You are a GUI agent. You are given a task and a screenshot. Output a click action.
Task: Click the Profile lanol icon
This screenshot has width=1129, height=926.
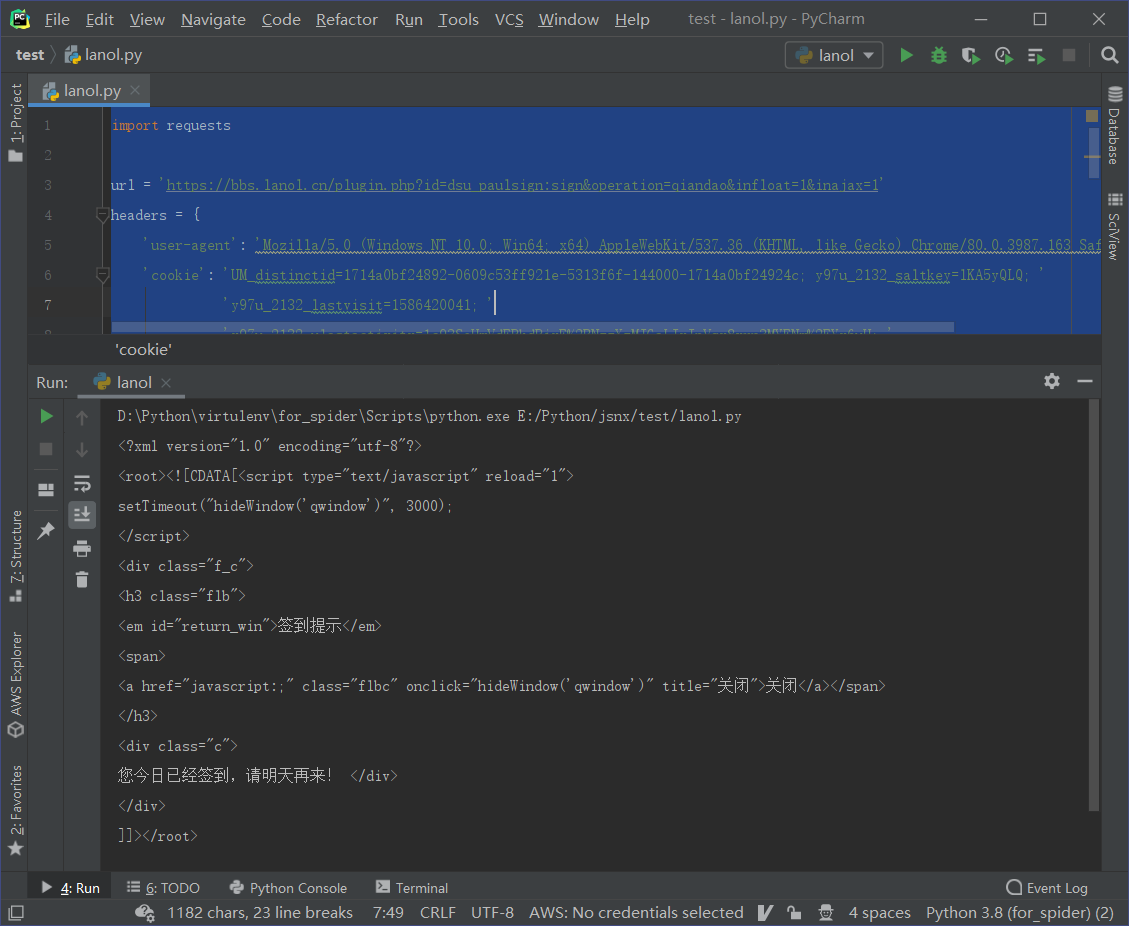[x=1004, y=55]
